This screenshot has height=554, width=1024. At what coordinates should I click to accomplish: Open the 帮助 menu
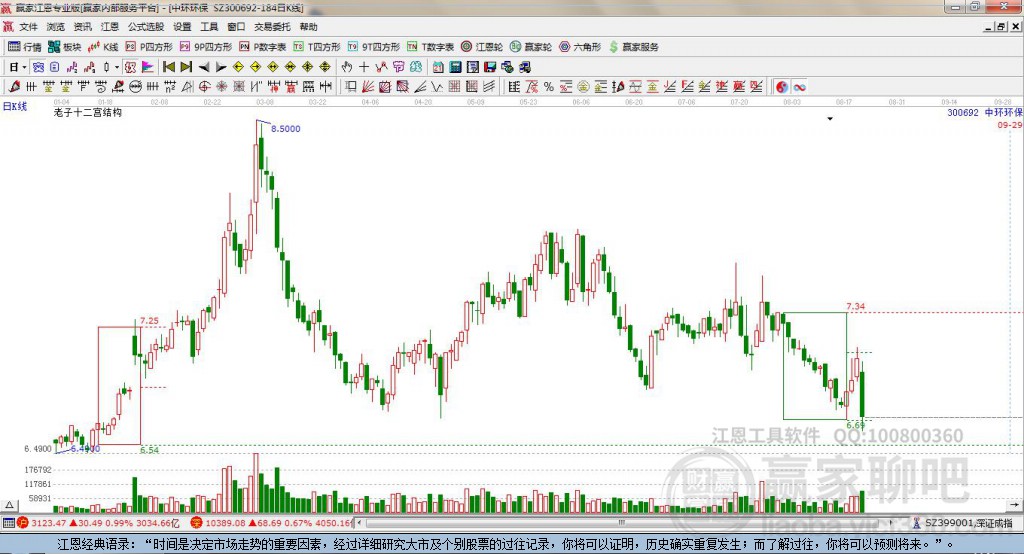point(308,27)
